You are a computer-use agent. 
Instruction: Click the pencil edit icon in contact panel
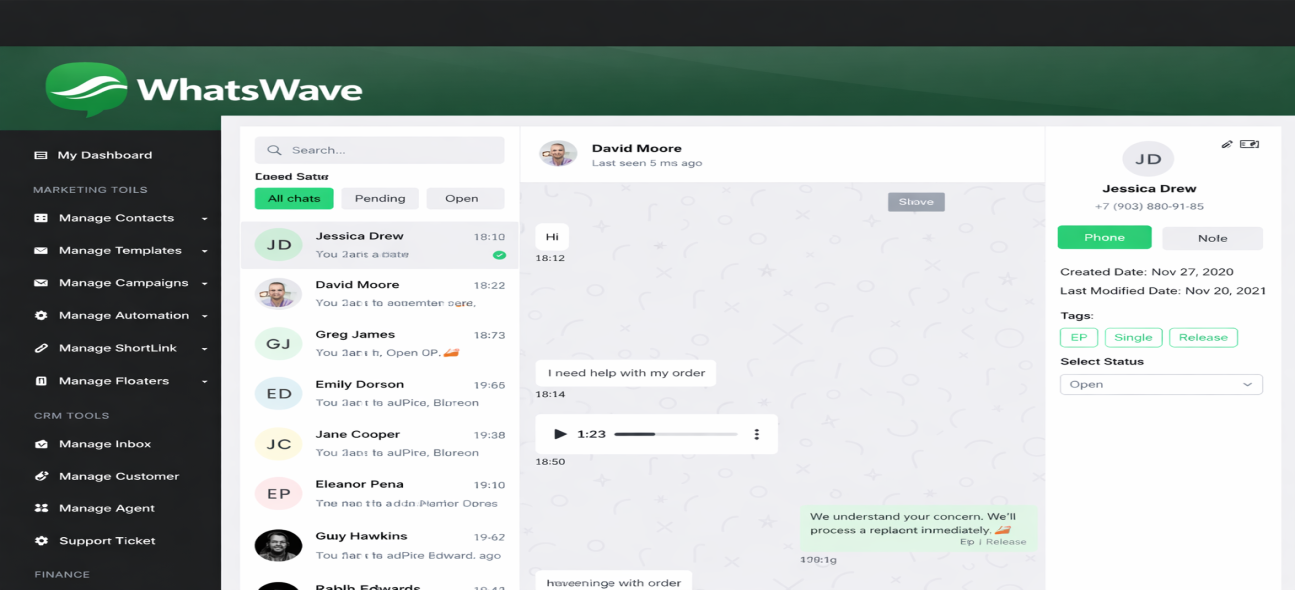(x=1227, y=144)
